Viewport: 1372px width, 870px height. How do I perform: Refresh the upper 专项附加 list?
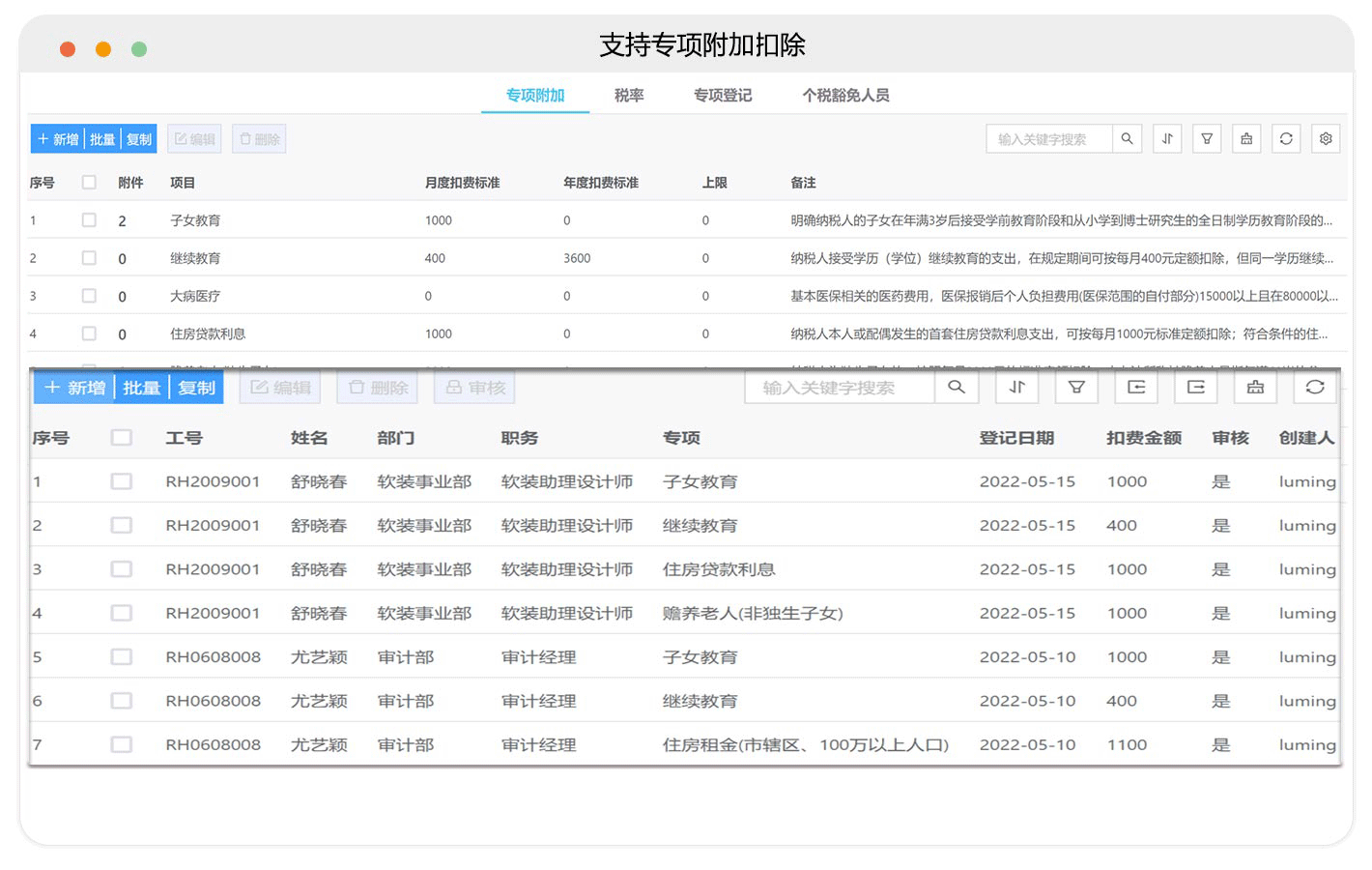(1286, 139)
